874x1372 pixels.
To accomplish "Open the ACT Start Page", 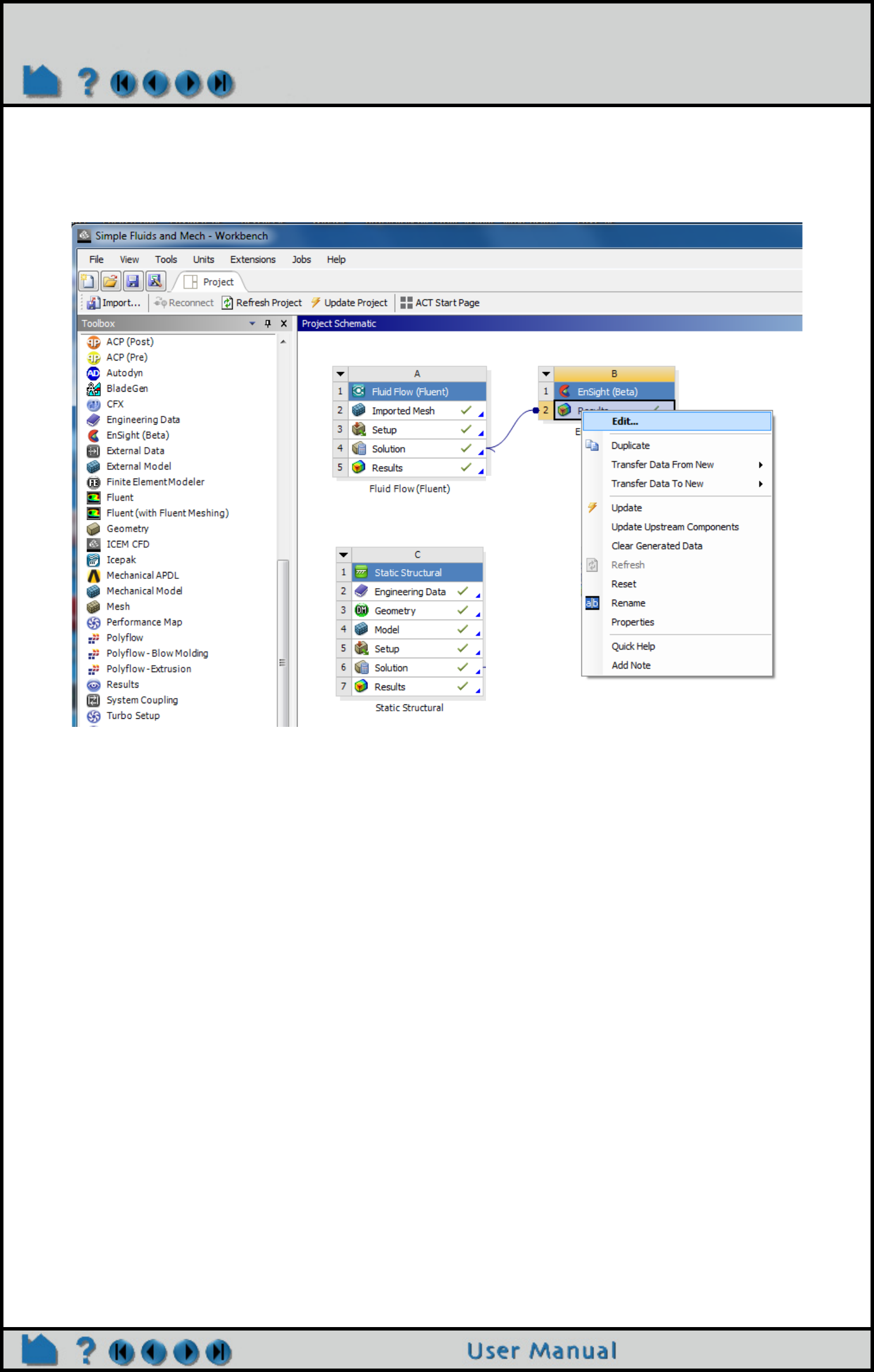I will click(x=440, y=303).
